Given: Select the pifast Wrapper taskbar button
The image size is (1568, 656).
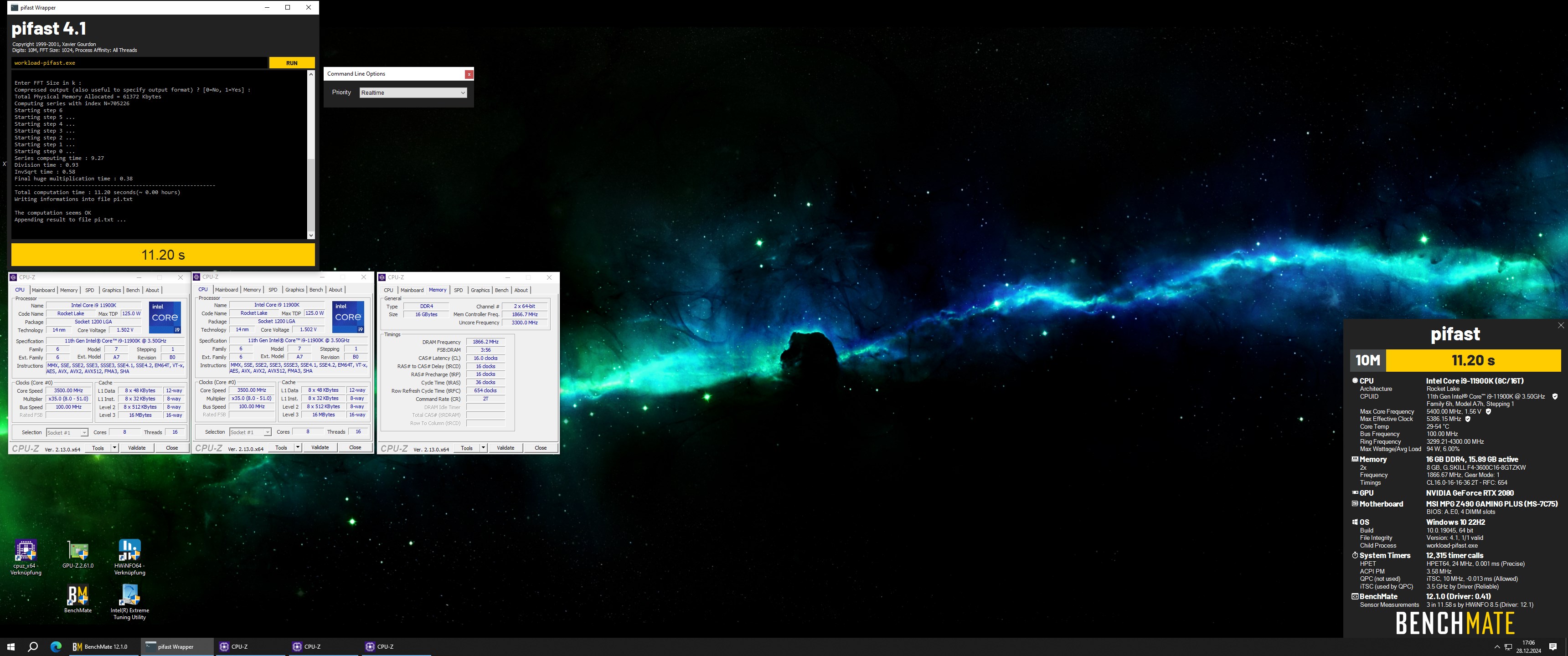Looking at the screenshot, I should (x=177, y=646).
